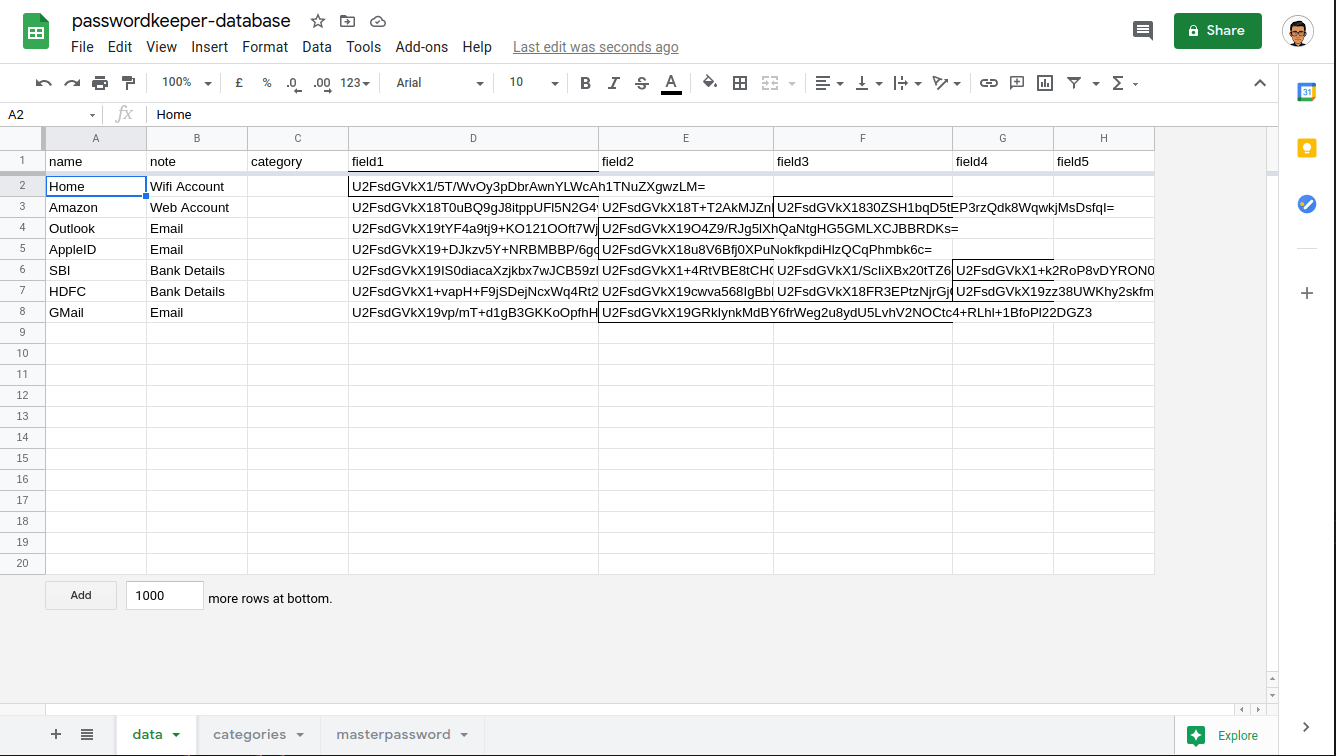Viewport: 1336px width, 756px height.
Task: Open the Tools menu
Action: pos(364,47)
